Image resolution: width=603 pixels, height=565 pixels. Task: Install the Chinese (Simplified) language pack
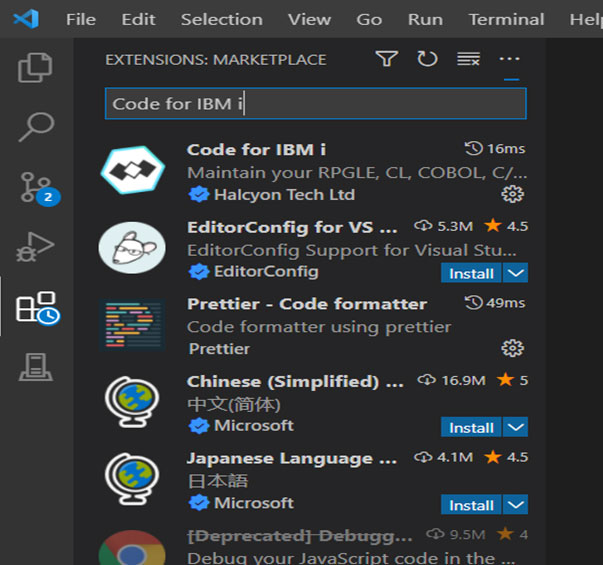click(471, 427)
